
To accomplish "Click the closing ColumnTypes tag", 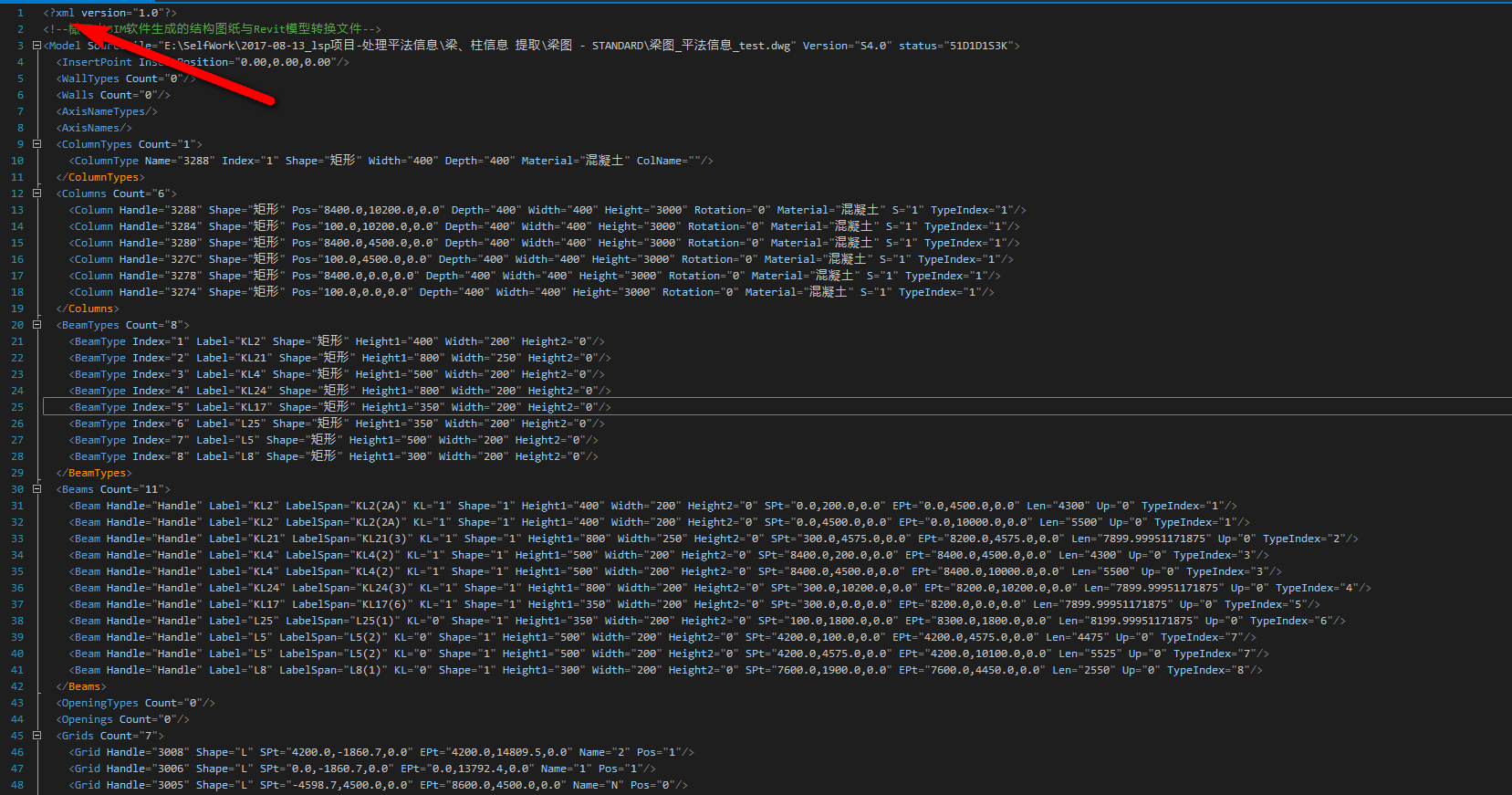I will pyautogui.click(x=100, y=177).
